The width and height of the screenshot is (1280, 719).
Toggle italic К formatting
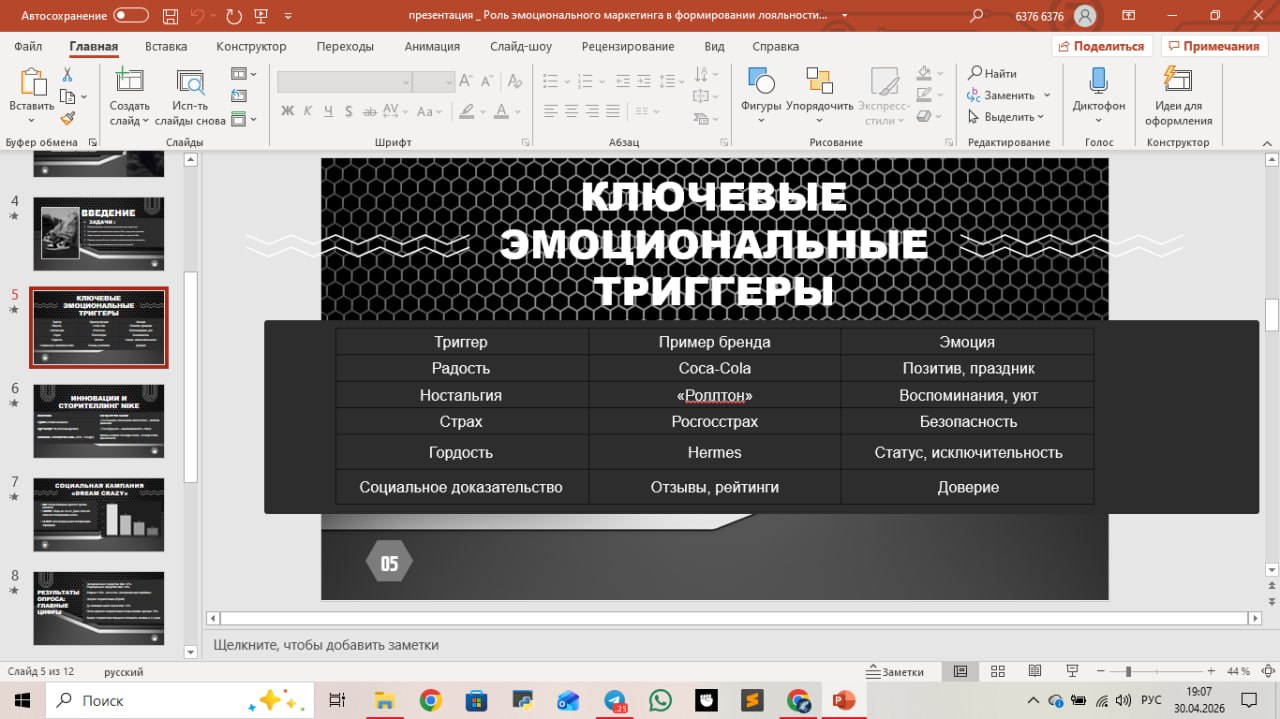[309, 111]
